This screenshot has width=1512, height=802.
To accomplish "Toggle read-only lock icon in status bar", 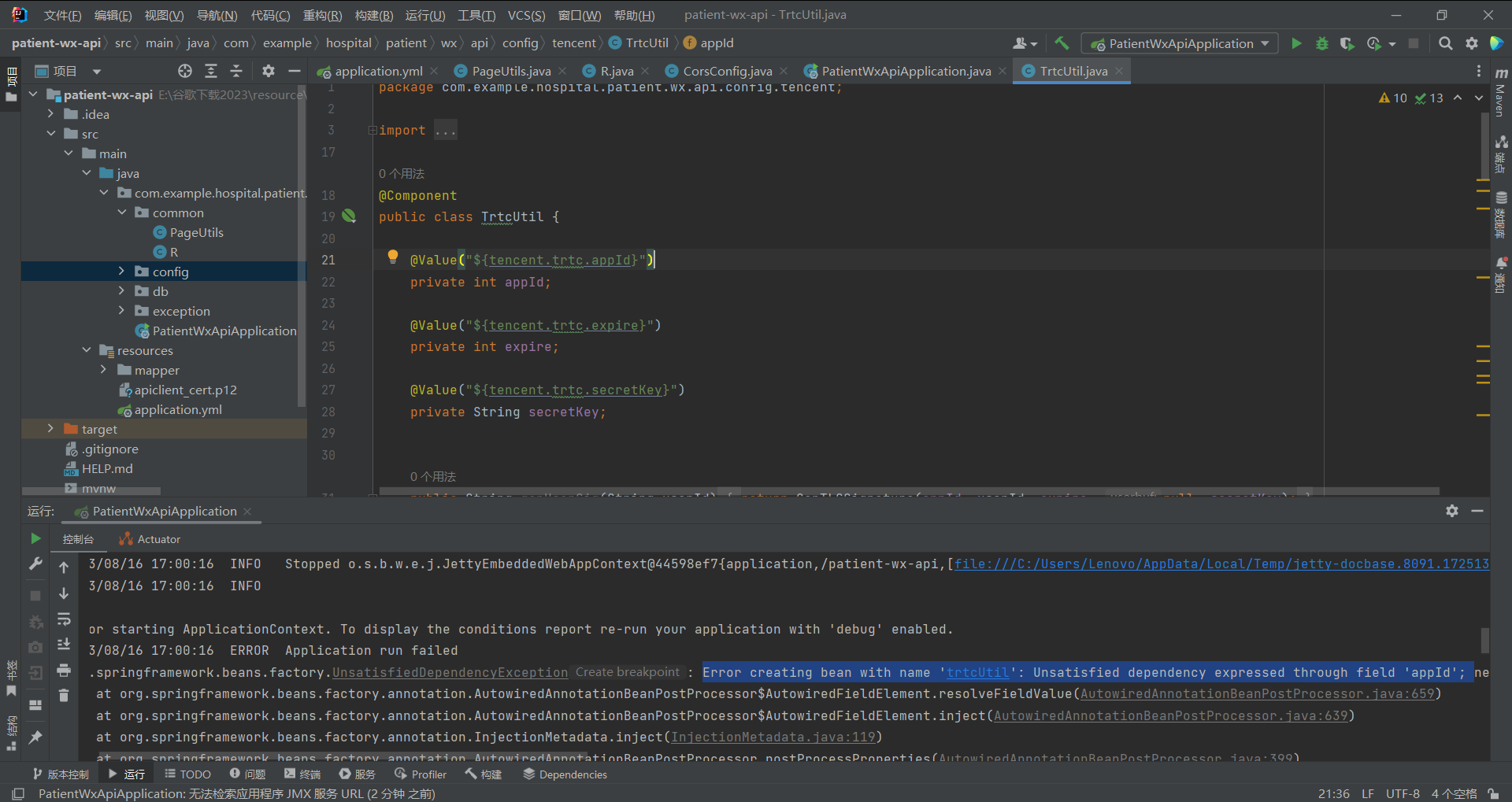I will coord(1493,793).
